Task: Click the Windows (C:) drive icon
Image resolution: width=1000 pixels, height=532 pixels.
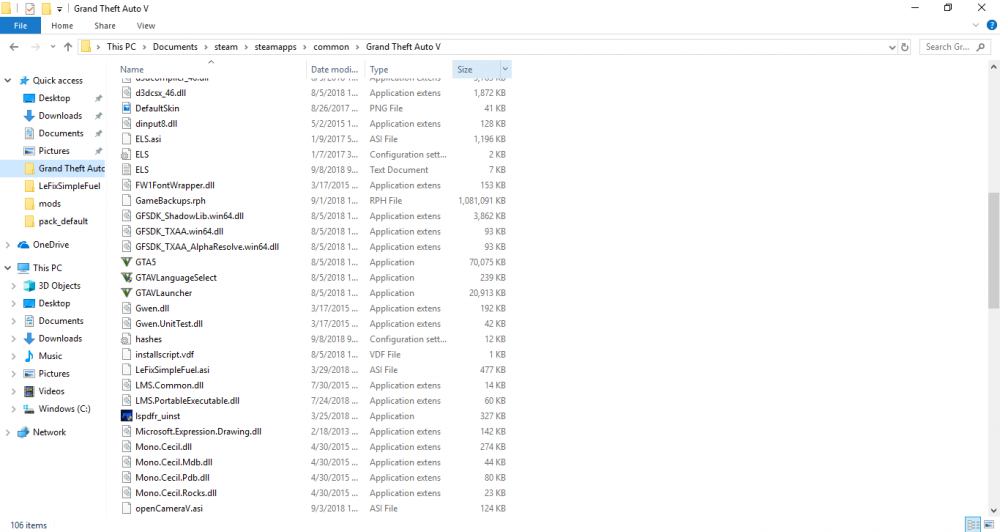Action: [29, 409]
